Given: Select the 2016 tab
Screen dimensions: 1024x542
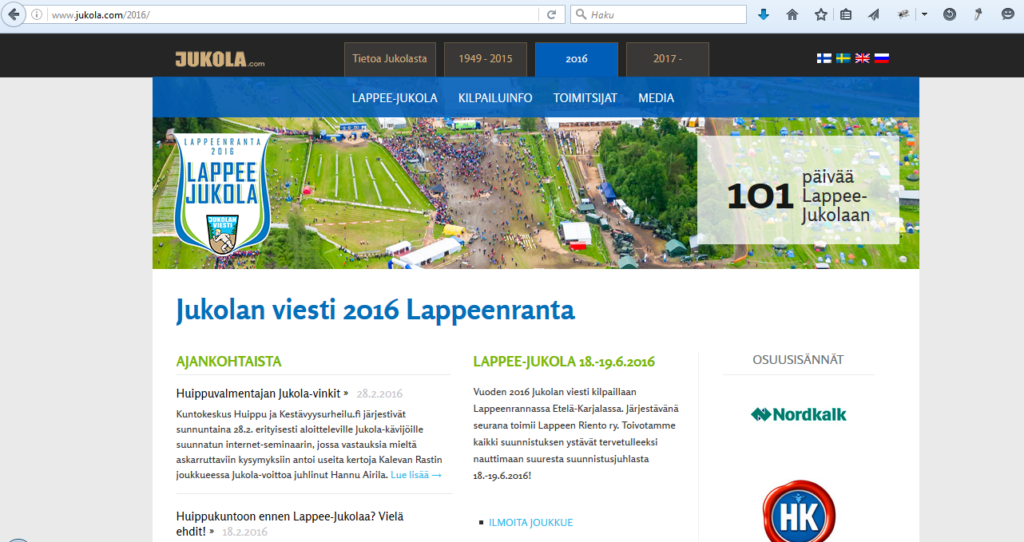Looking at the screenshot, I should pyautogui.click(x=576, y=59).
